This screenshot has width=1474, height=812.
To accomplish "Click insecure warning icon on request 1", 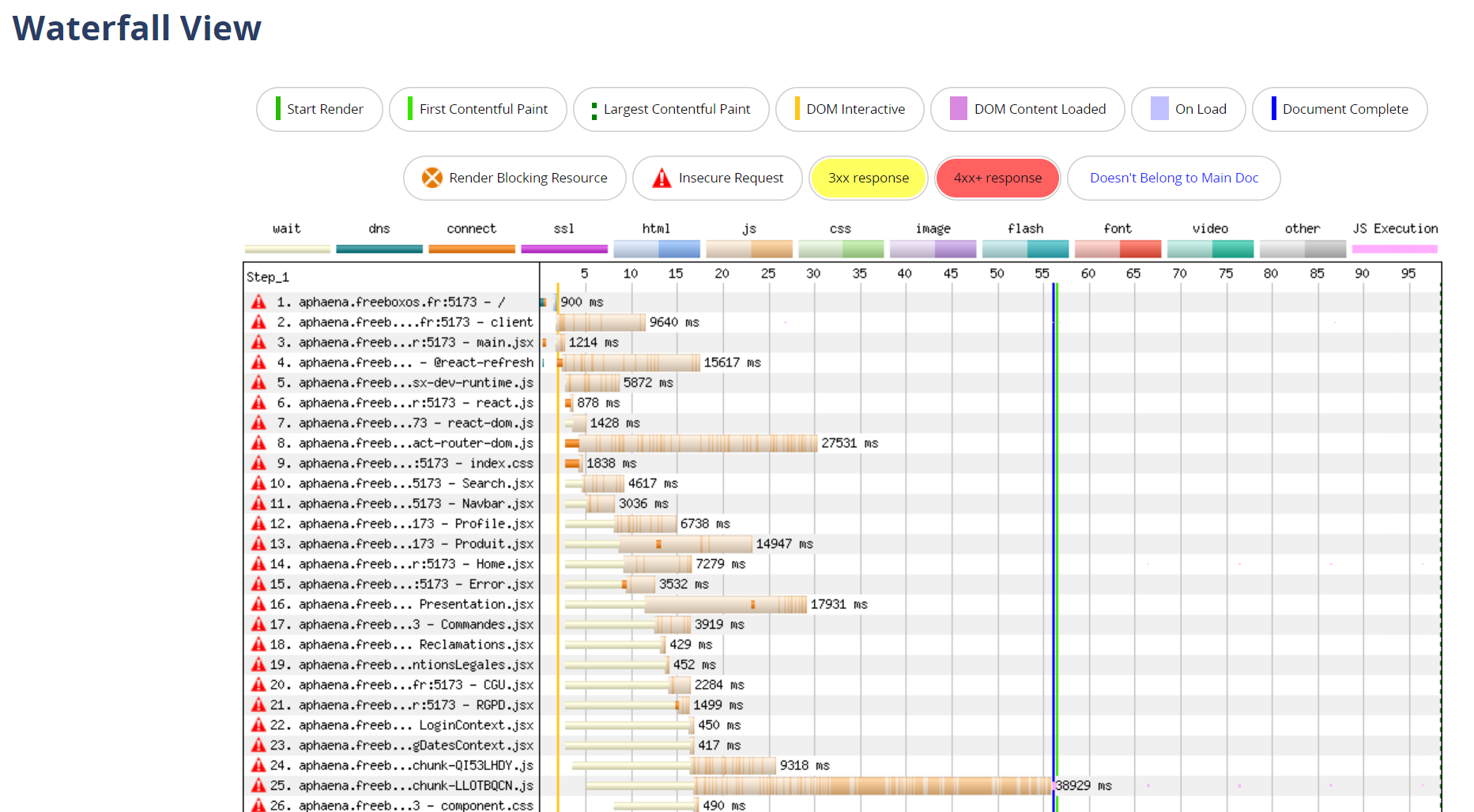I will pyautogui.click(x=258, y=302).
